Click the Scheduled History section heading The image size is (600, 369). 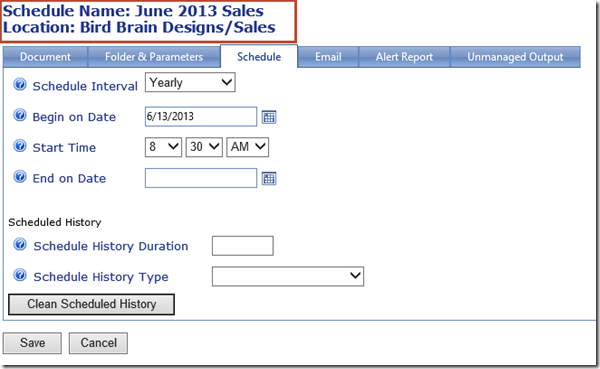pos(55,222)
